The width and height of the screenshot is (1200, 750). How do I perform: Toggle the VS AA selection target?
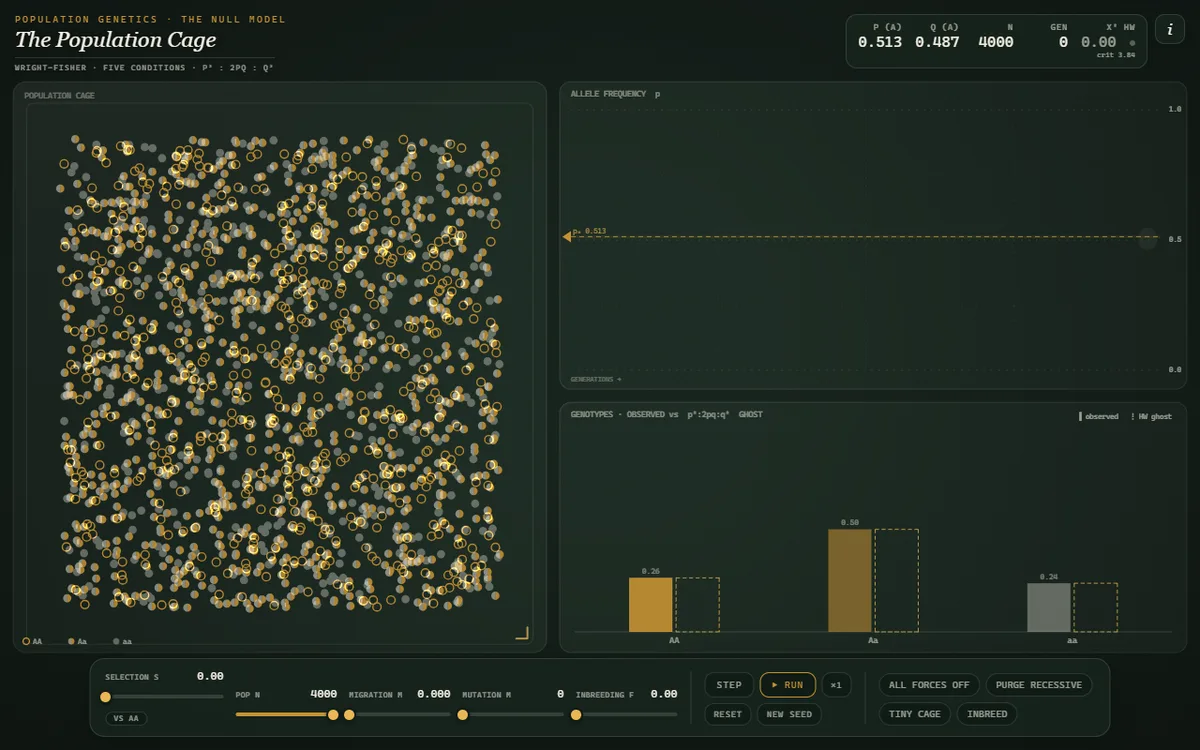coord(126,718)
